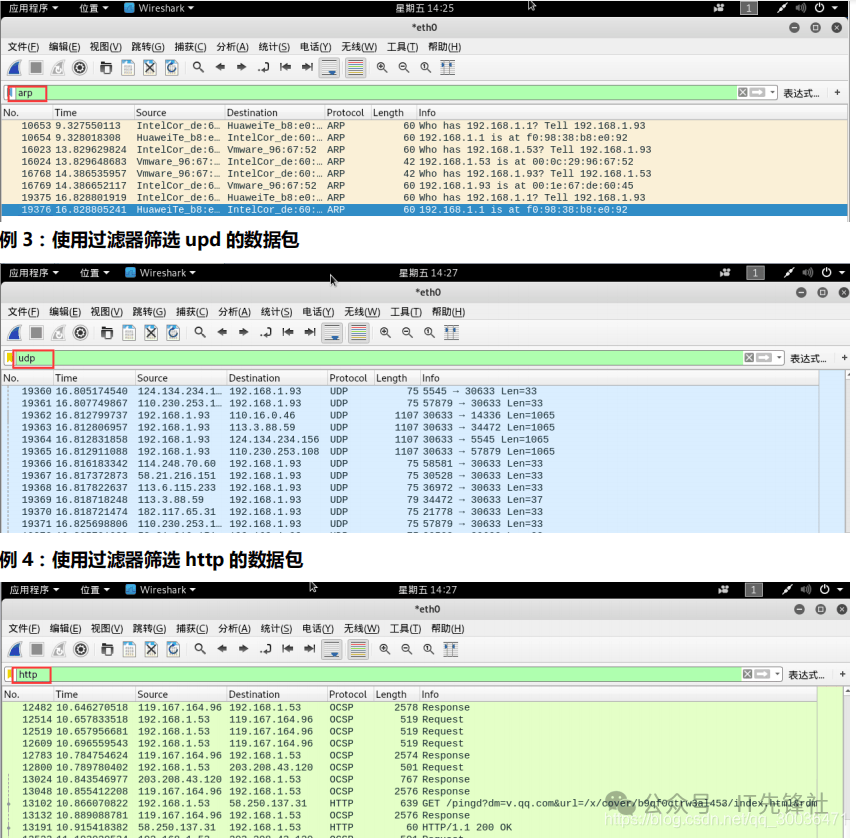Open the 统计(S) menu in the arp window
Image resolution: width=856 pixels, height=838 pixels.
click(274, 47)
